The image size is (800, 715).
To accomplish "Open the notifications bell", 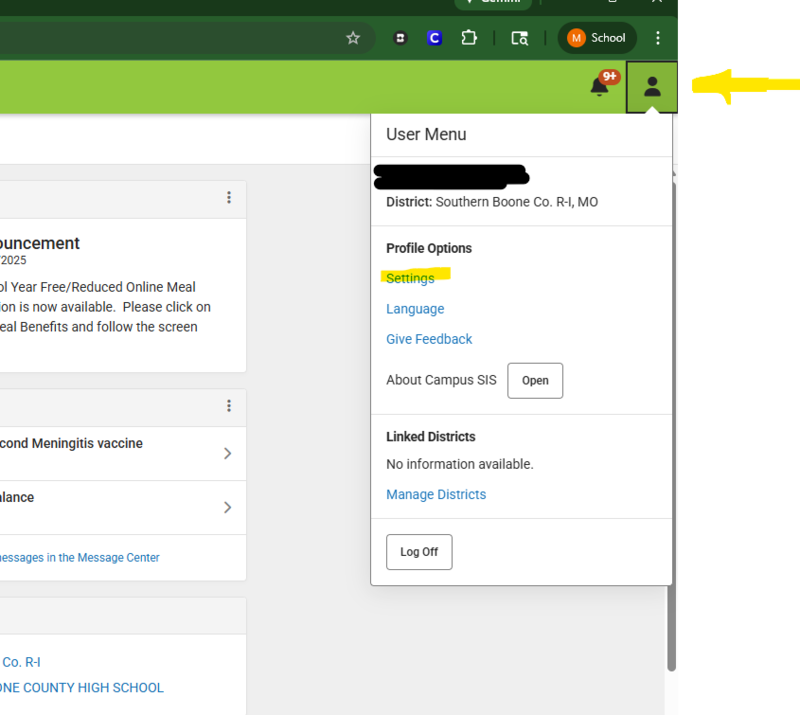I will [600, 87].
